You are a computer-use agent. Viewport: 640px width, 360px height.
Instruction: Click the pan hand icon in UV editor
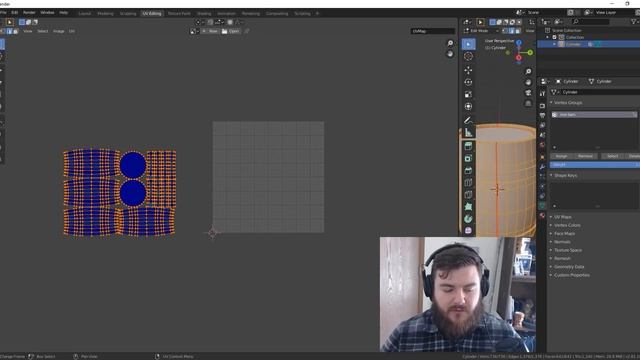click(x=450, y=54)
